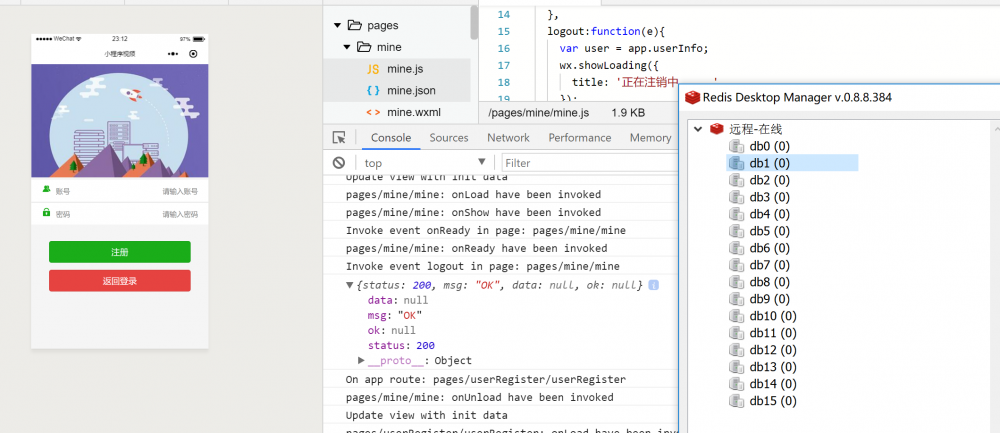This screenshot has height=433, width=1000.
Task: Click the 1.9 KB file size label
Action: (x=628, y=113)
